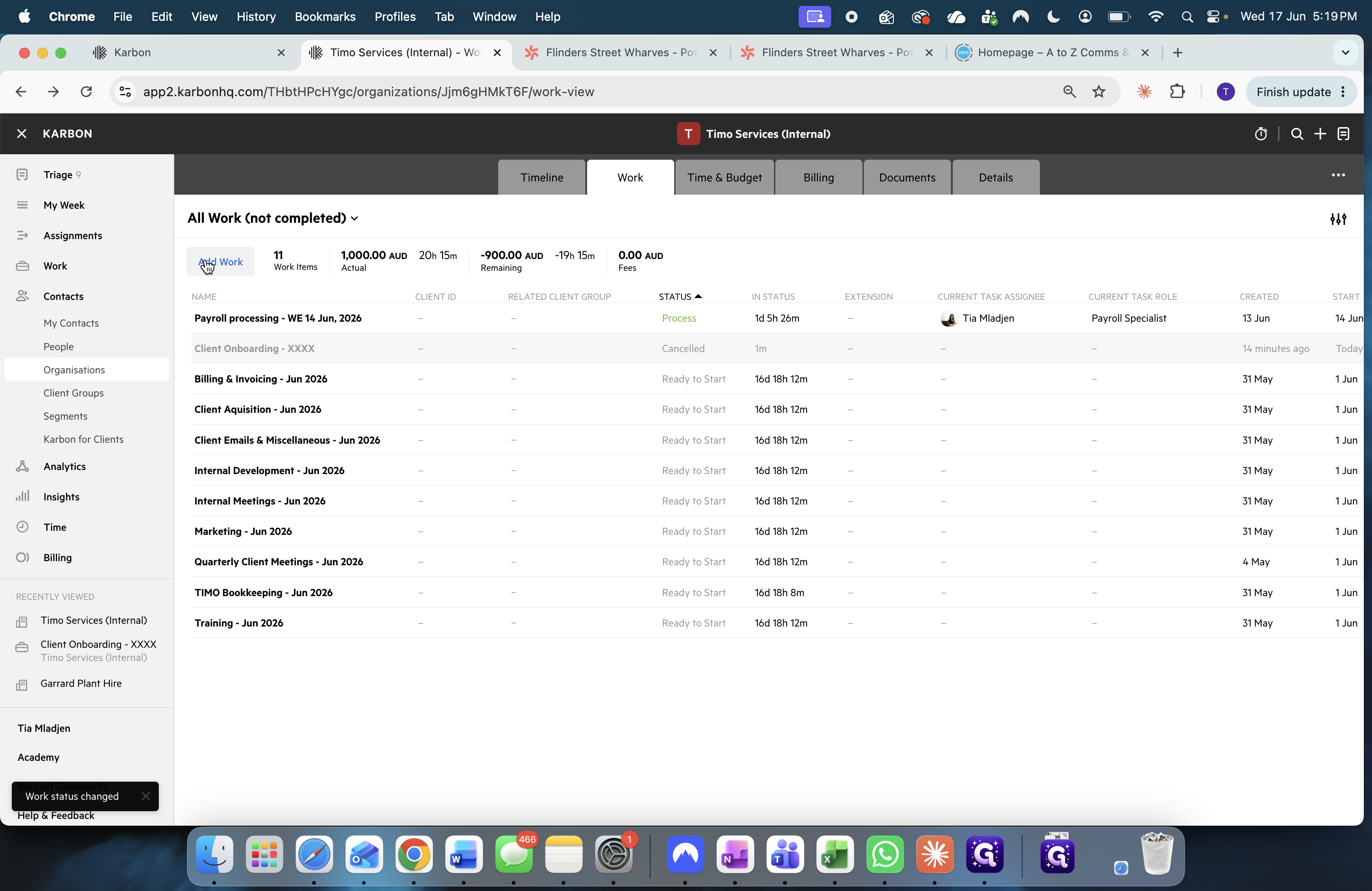This screenshot has height=891, width=1372.
Task: Sort the table by Status column
Action: (680, 297)
